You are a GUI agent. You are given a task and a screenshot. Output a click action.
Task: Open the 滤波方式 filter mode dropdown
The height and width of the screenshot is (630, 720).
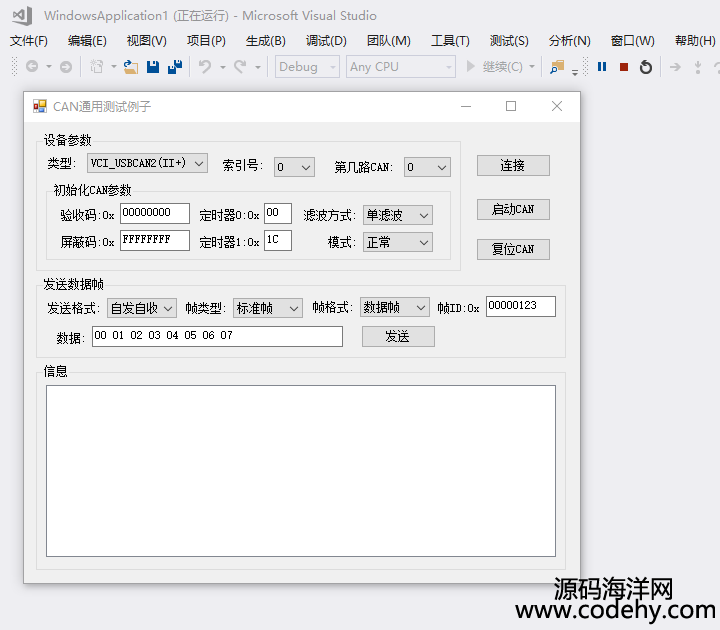pyautogui.click(x=398, y=215)
